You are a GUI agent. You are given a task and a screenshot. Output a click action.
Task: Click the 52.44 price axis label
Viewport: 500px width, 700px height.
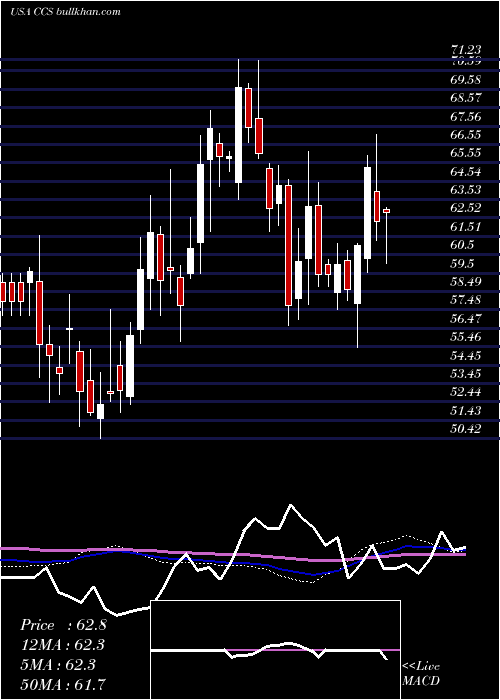tap(466, 392)
